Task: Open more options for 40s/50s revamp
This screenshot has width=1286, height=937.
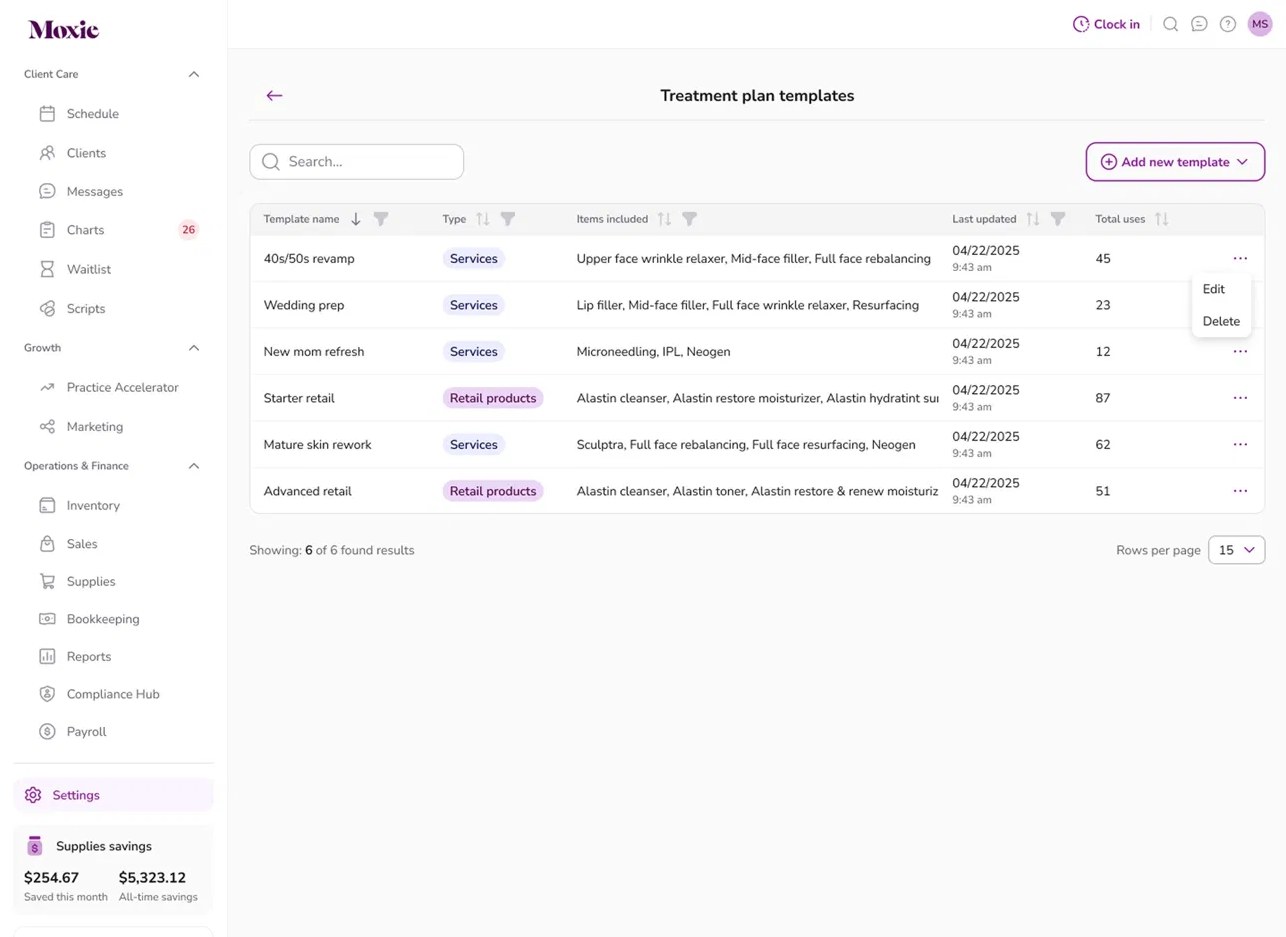Action: point(1240,258)
